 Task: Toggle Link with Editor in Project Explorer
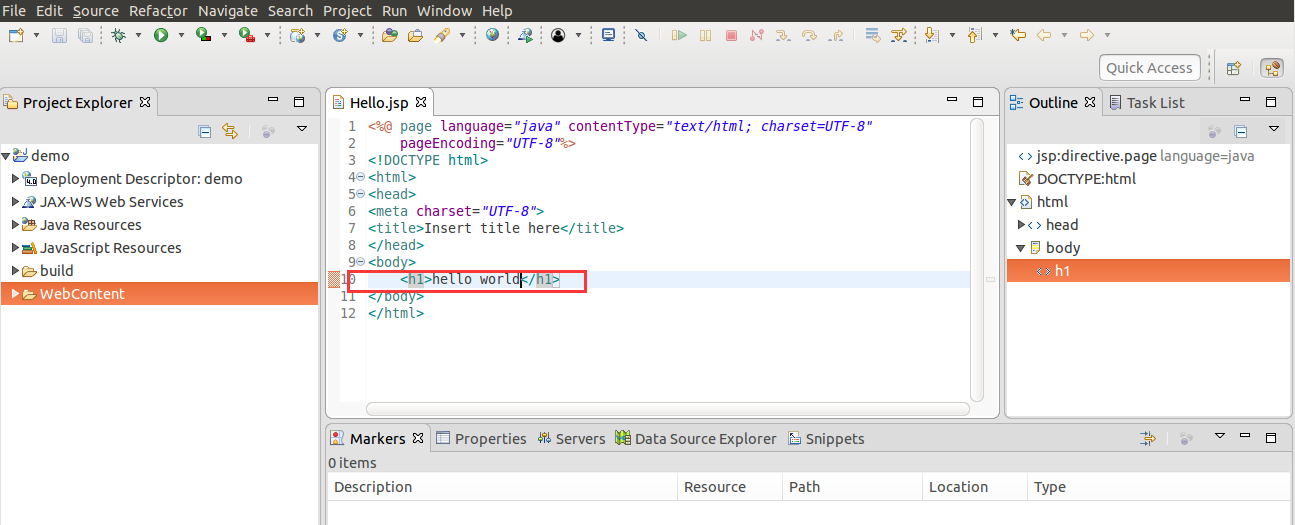[230, 130]
